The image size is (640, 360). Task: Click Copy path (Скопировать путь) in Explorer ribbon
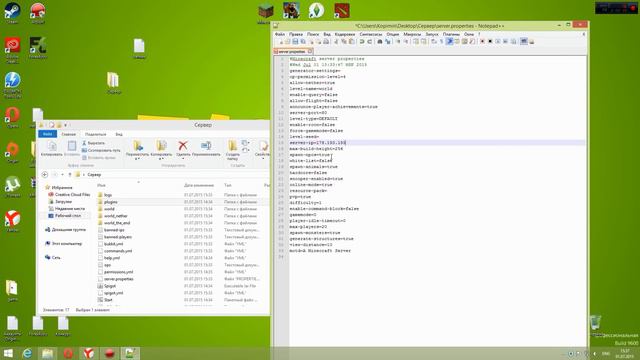(101, 150)
